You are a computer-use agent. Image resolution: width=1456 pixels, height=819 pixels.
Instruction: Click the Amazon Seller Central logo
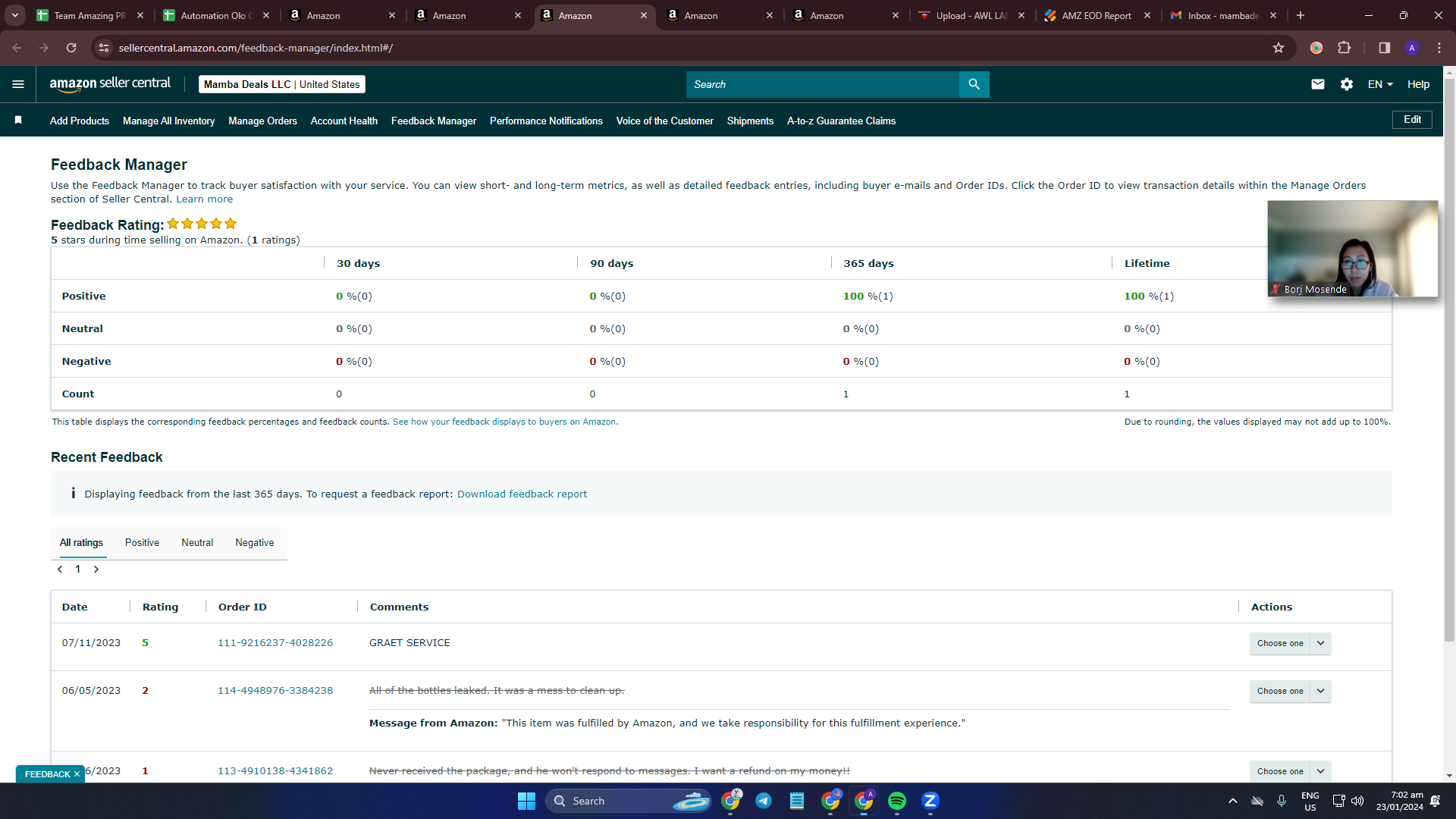[110, 84]
